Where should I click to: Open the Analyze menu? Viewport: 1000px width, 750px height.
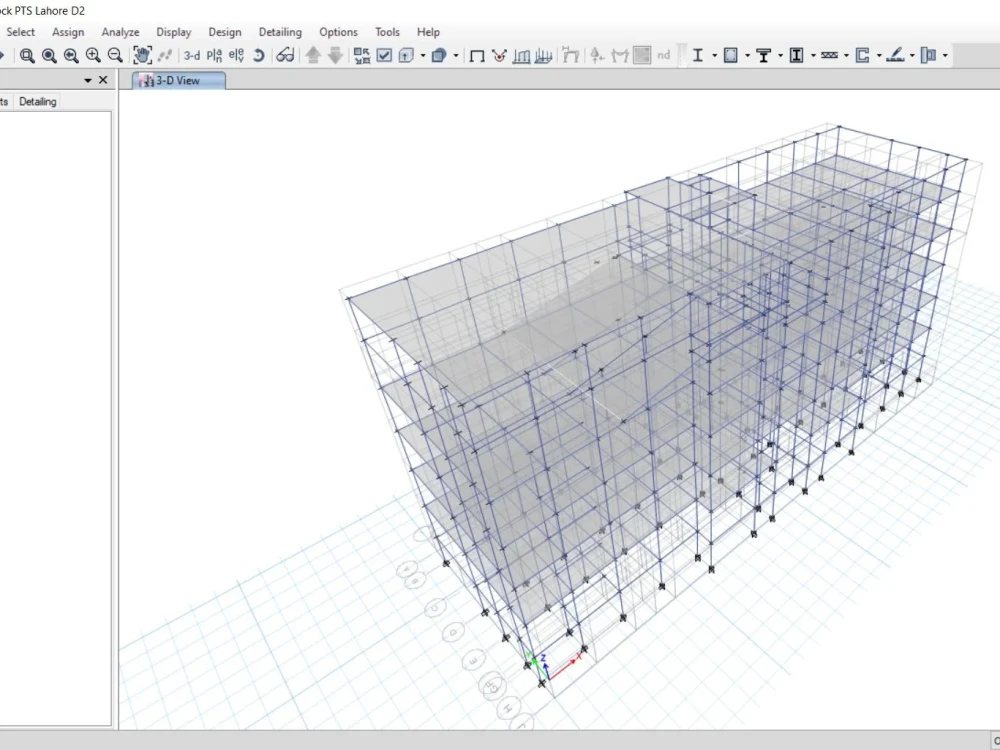point(120,31)
